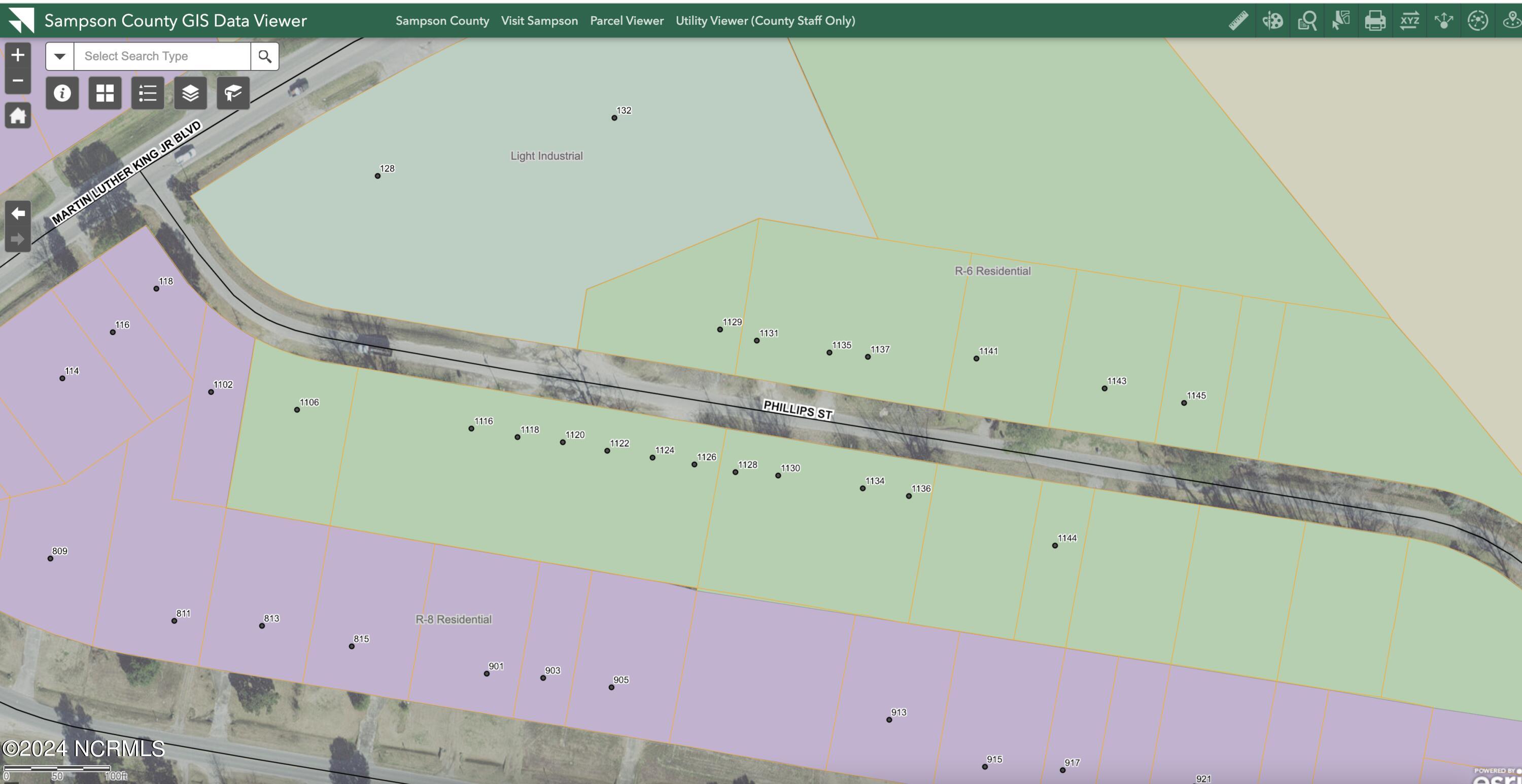Click the search magnifier button
This screenshot has width=1522, height=784.
[265, 56]
